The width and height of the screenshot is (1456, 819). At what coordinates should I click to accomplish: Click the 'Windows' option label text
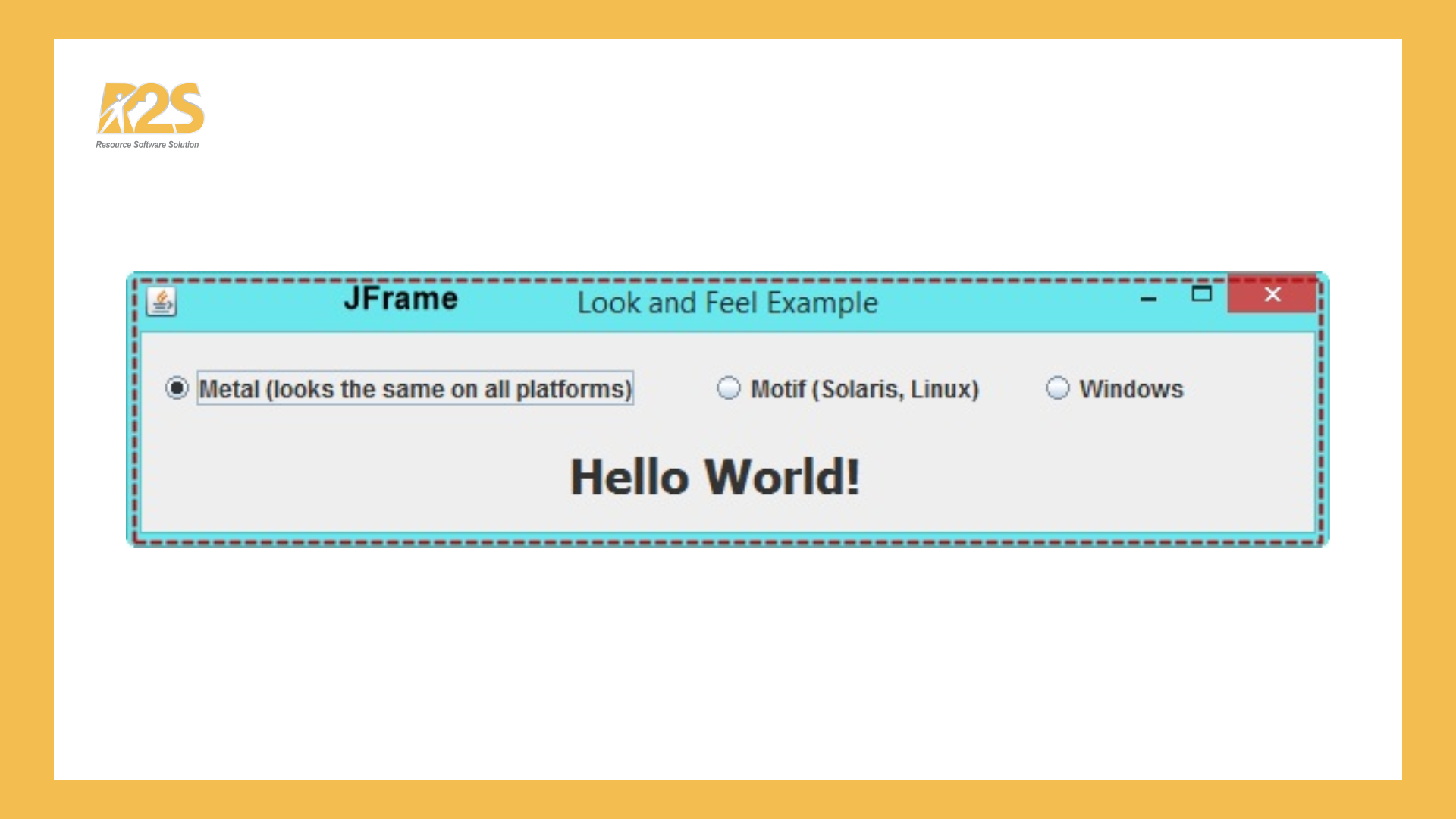(x=1131, y=389)
